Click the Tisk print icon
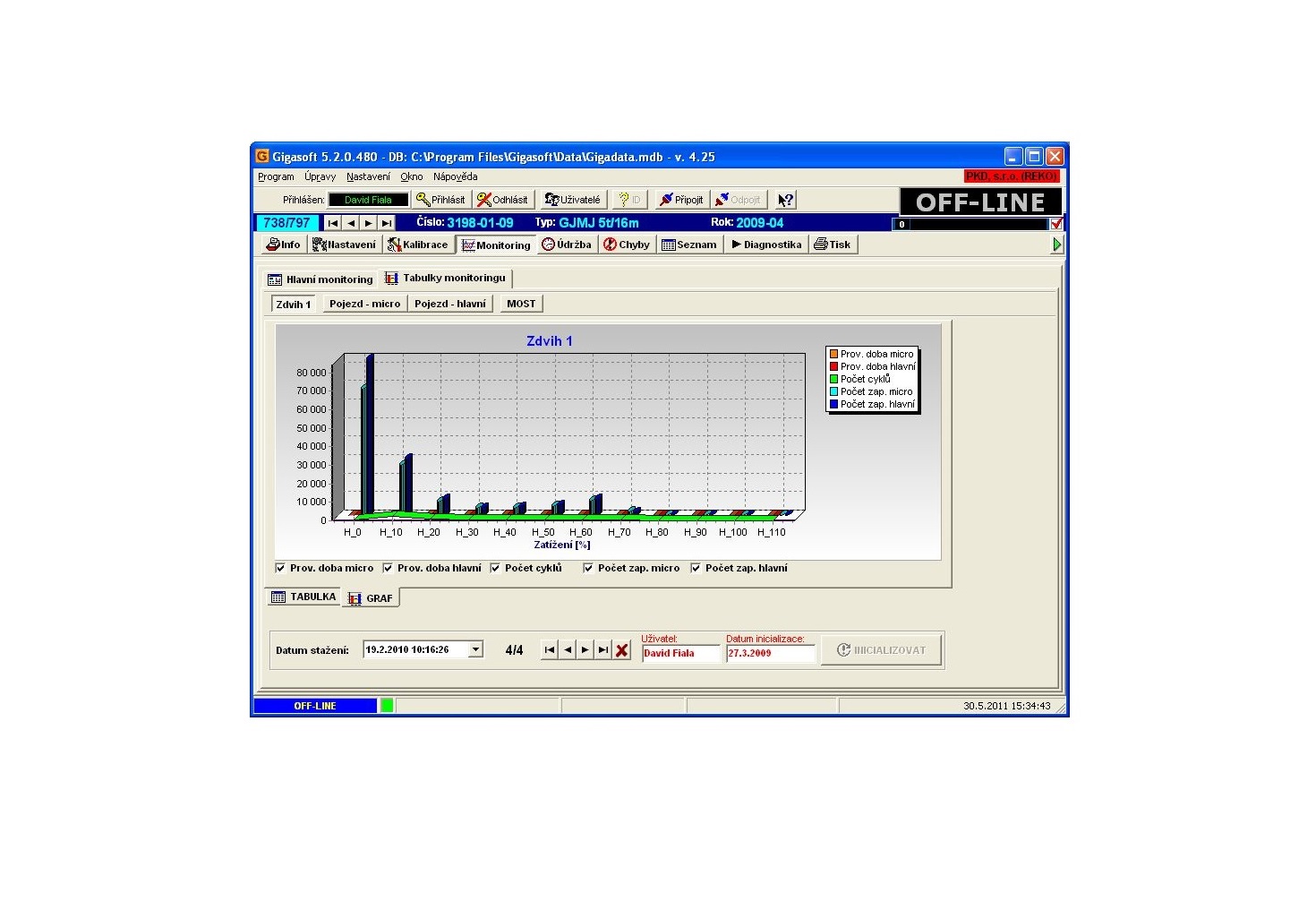 833,245
